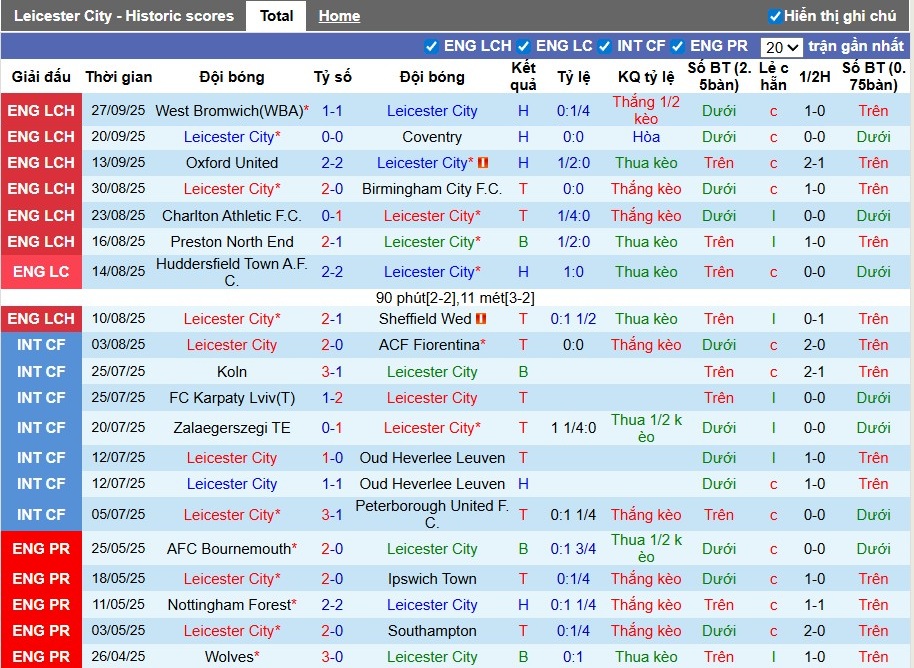
Task: Uncheck the ENG LC filter checkbox
Action: click(x=523, y=45)
